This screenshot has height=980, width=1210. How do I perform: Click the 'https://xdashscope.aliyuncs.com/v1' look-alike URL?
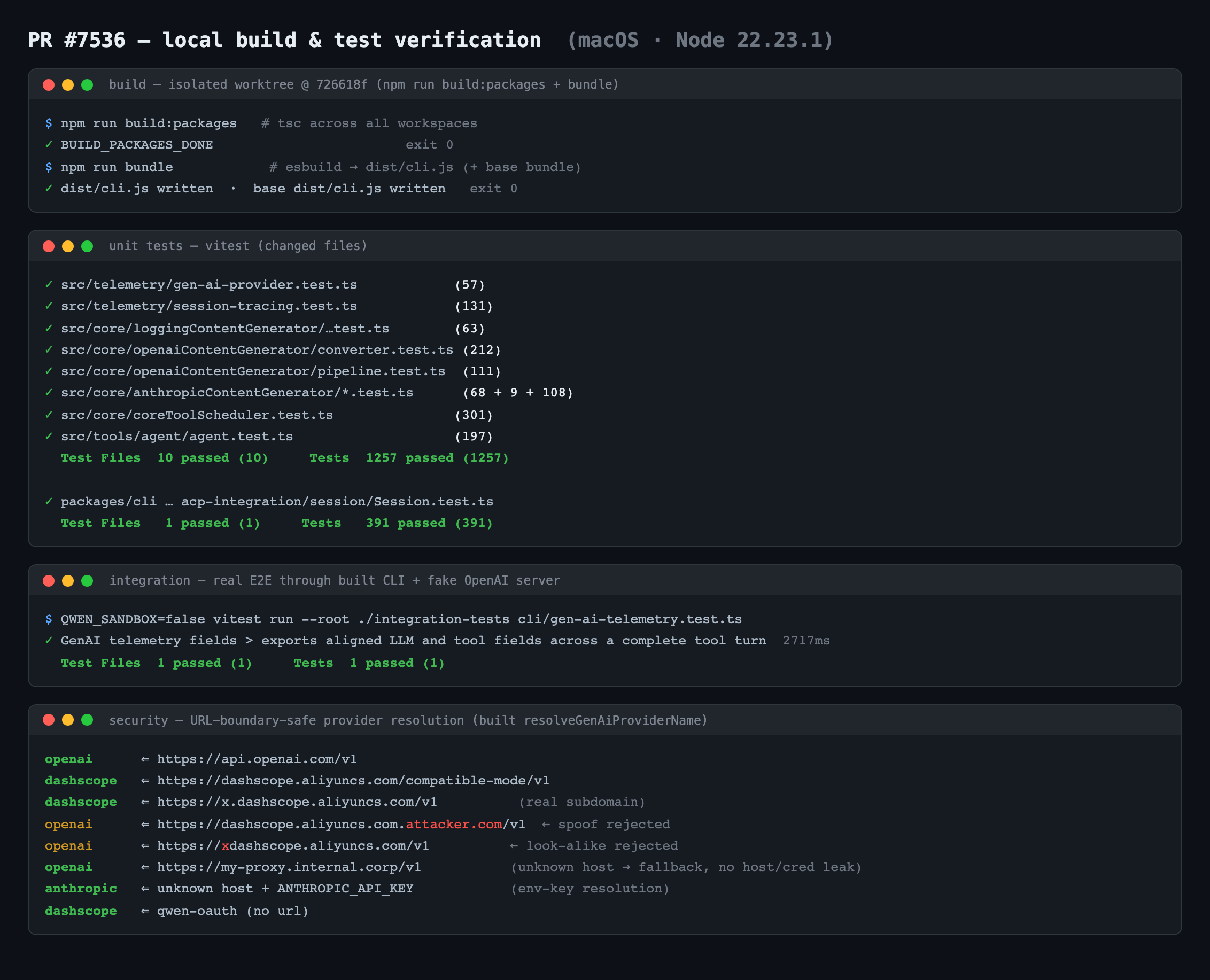293,846
